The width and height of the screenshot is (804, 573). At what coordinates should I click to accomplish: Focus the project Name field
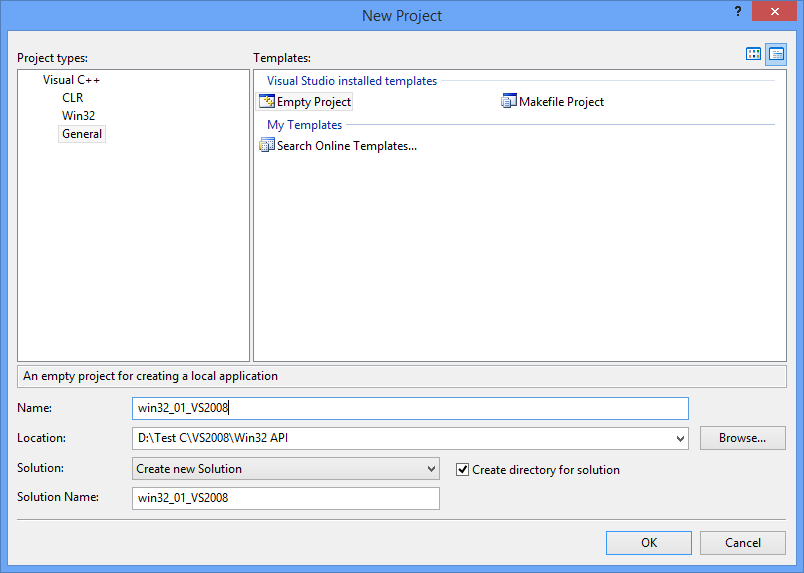pos(410,408)
